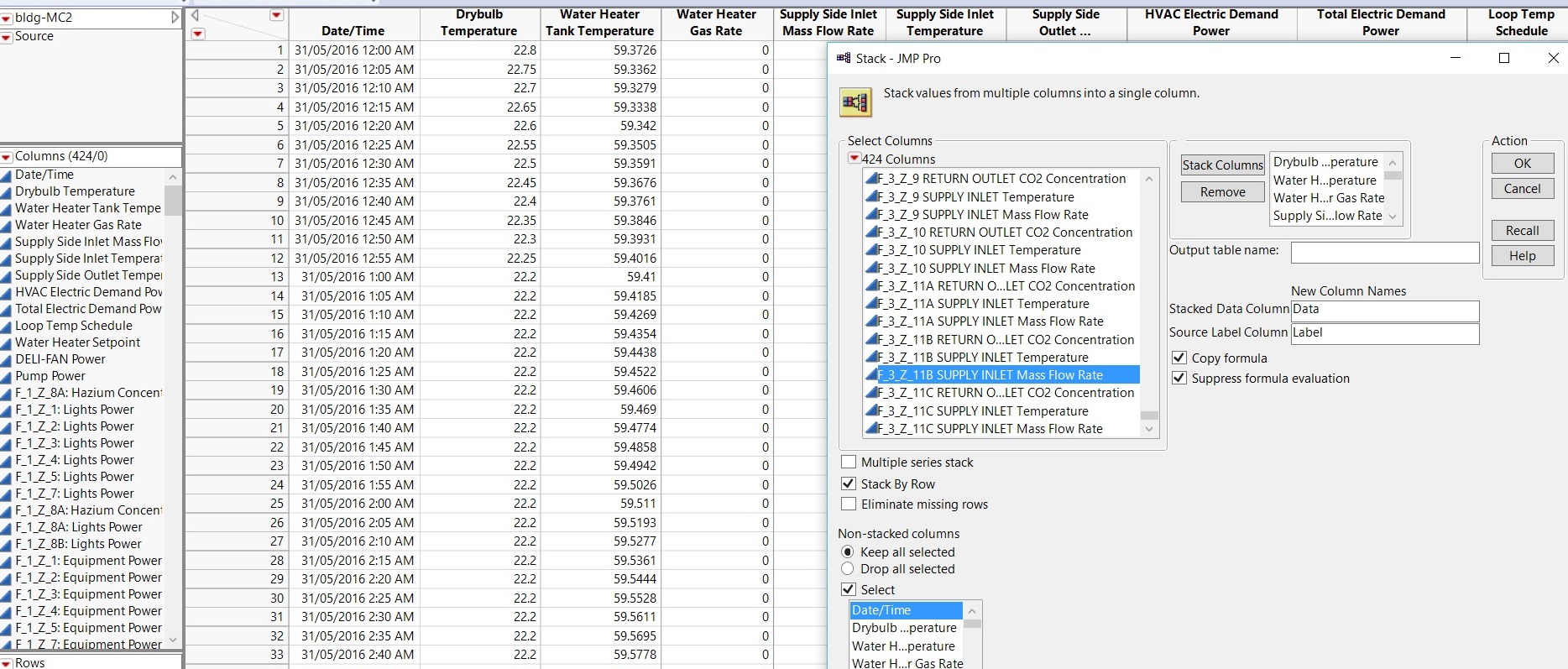Uncheck Suppress formula evaluation

pos(1179,379)
